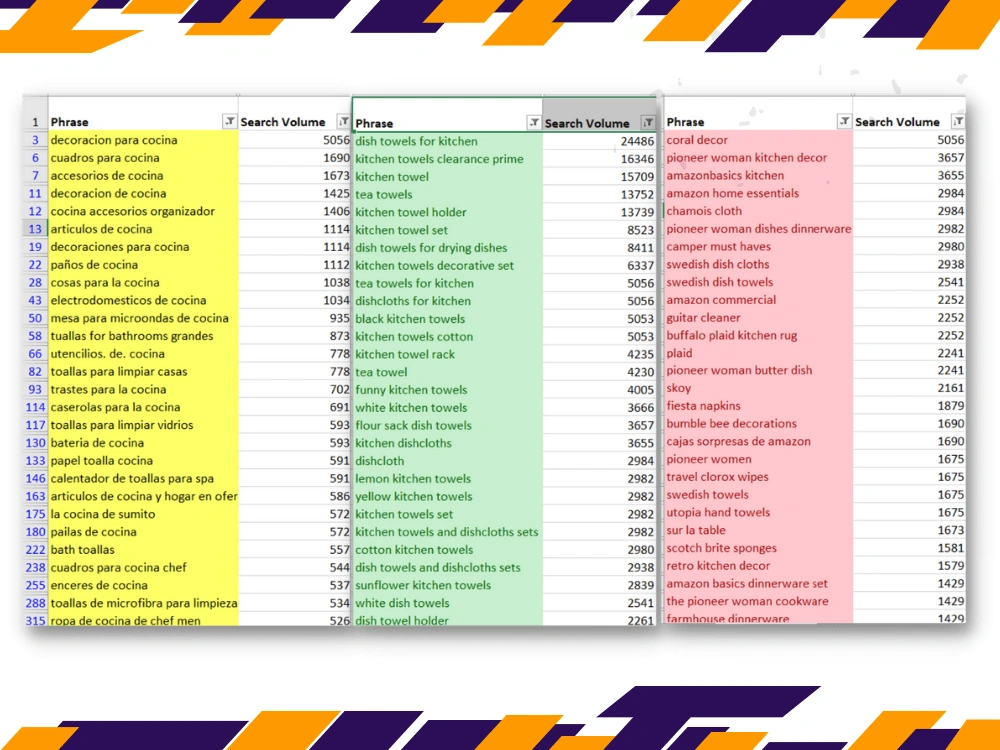This screenshot has height=750, width=1000.
Task: Click cell 'cuadros para cocina'
Action: 143,158
